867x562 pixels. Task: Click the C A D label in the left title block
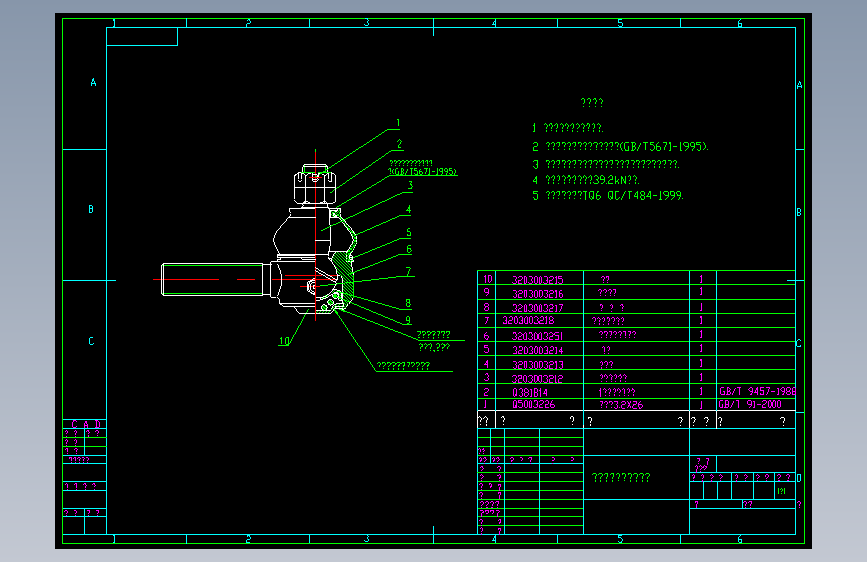click(x=86, y=424)
